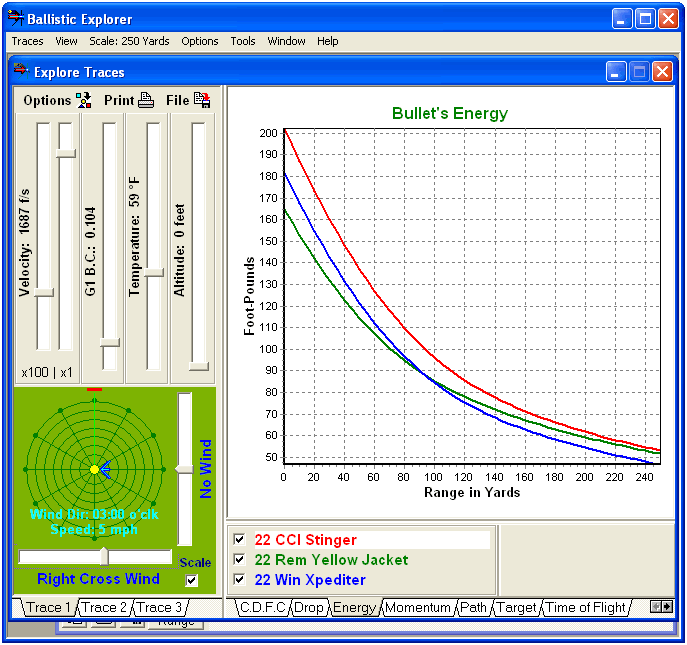This screenshot has width=687, height=645.
Task: Toggle the 22 CCI Stinger trace checkbox
Action: pos(239,539)
